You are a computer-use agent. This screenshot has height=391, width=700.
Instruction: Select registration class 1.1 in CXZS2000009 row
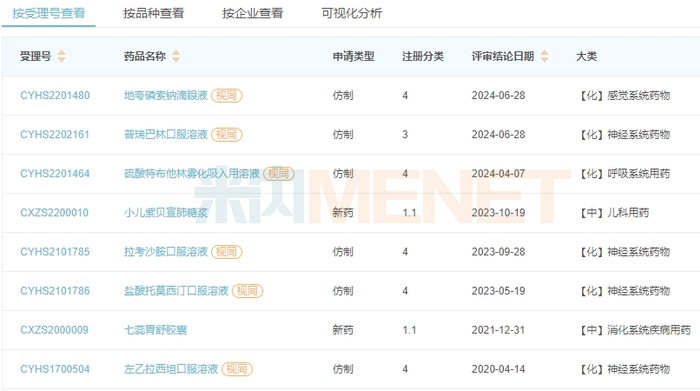409,330
